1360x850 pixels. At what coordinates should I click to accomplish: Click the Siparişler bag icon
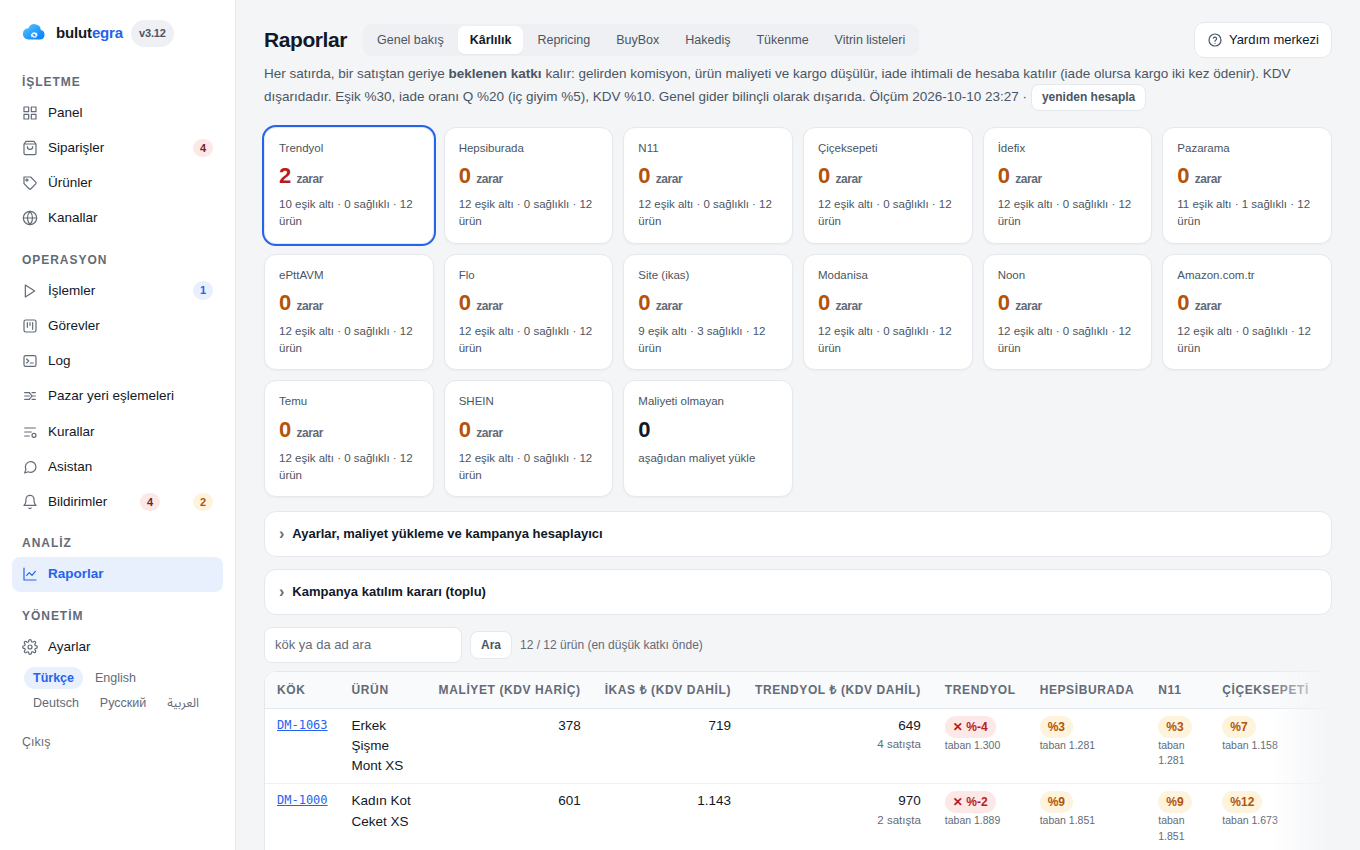[x=30, y=148]
